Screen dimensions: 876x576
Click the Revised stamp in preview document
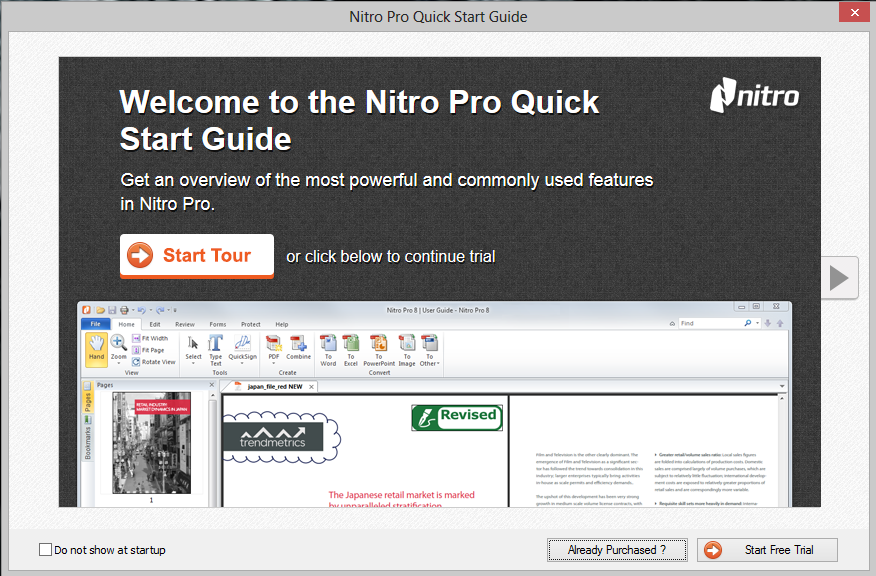tap(457, 417)
